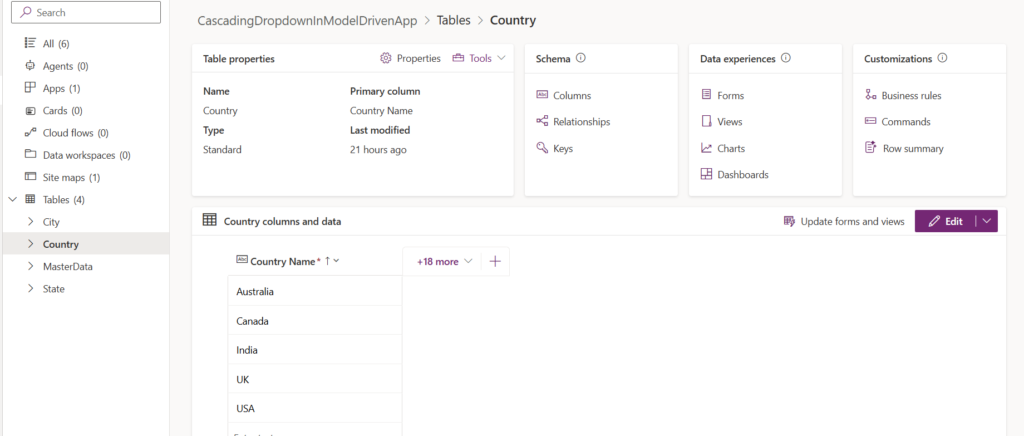1024x436 pixels.
Task: Open Row summary customization
Action: (x=911, y=148)
